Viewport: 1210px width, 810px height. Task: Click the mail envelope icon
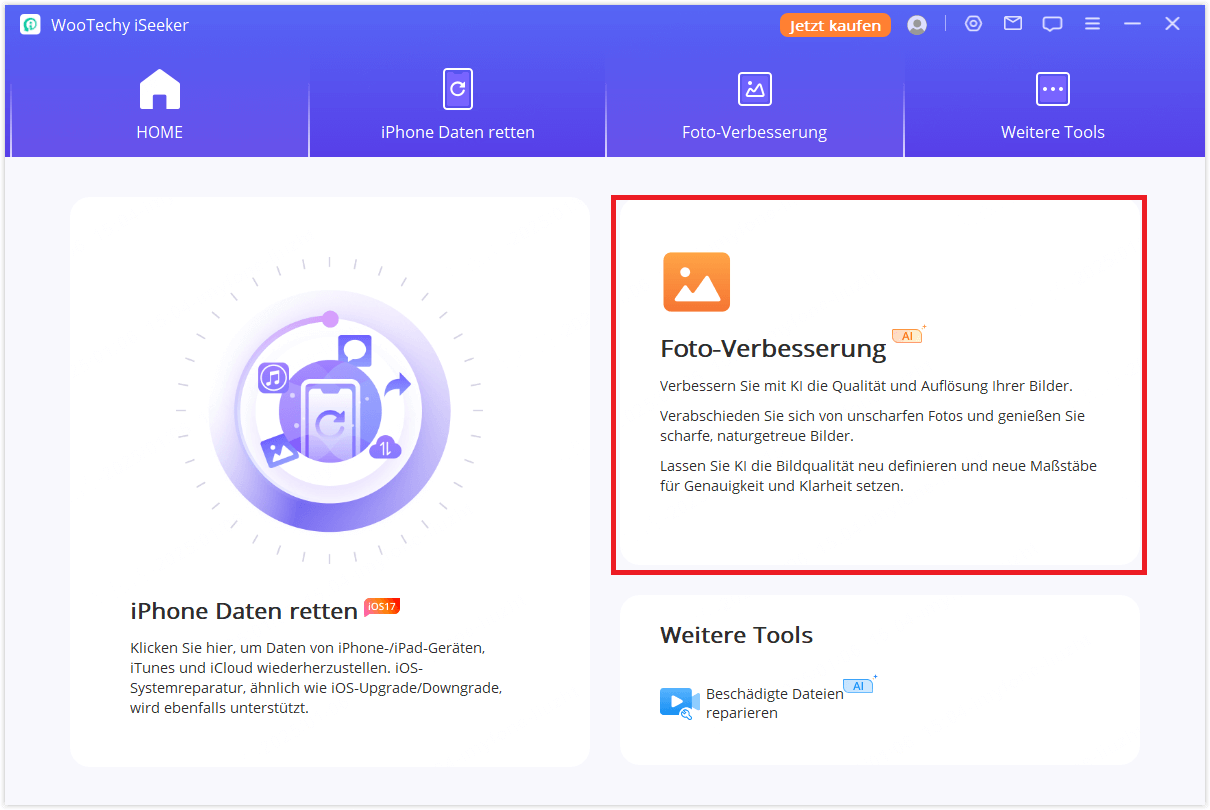tap(1013, 24)
